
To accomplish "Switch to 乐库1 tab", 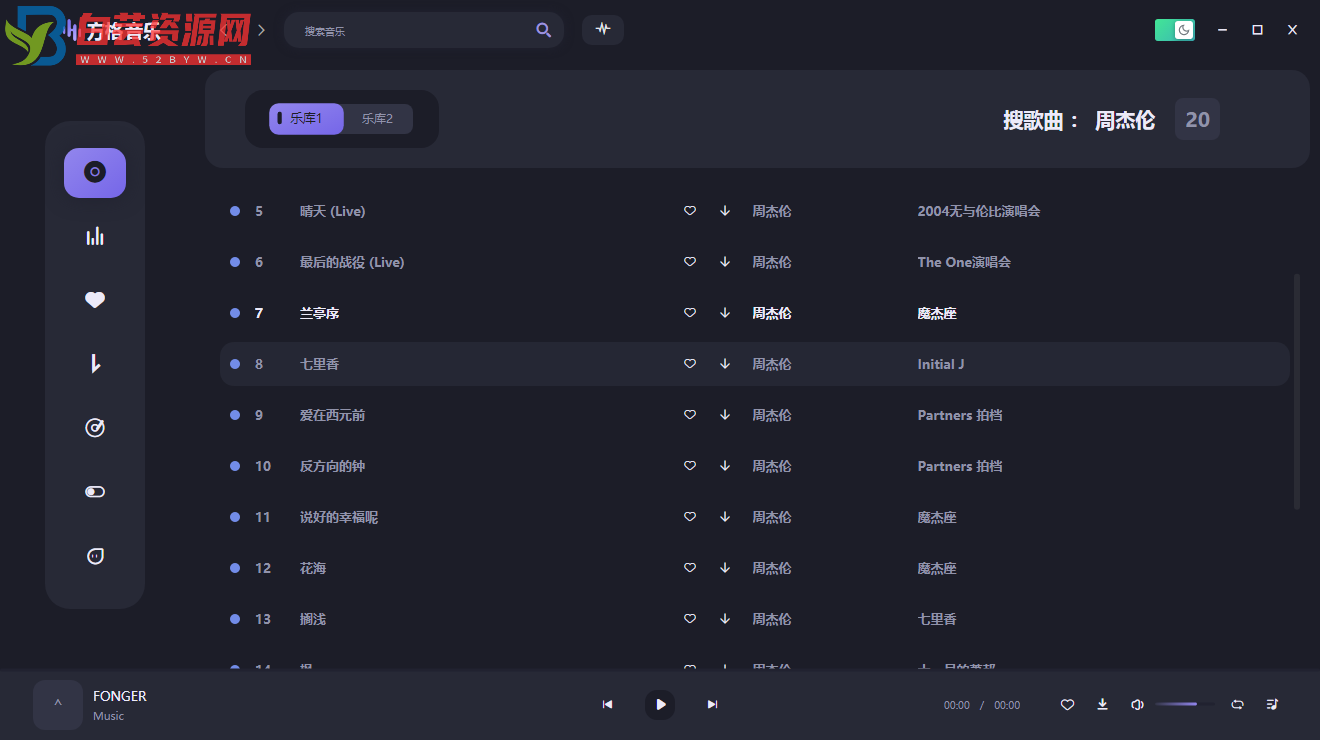I will click(x=306, y=119).
